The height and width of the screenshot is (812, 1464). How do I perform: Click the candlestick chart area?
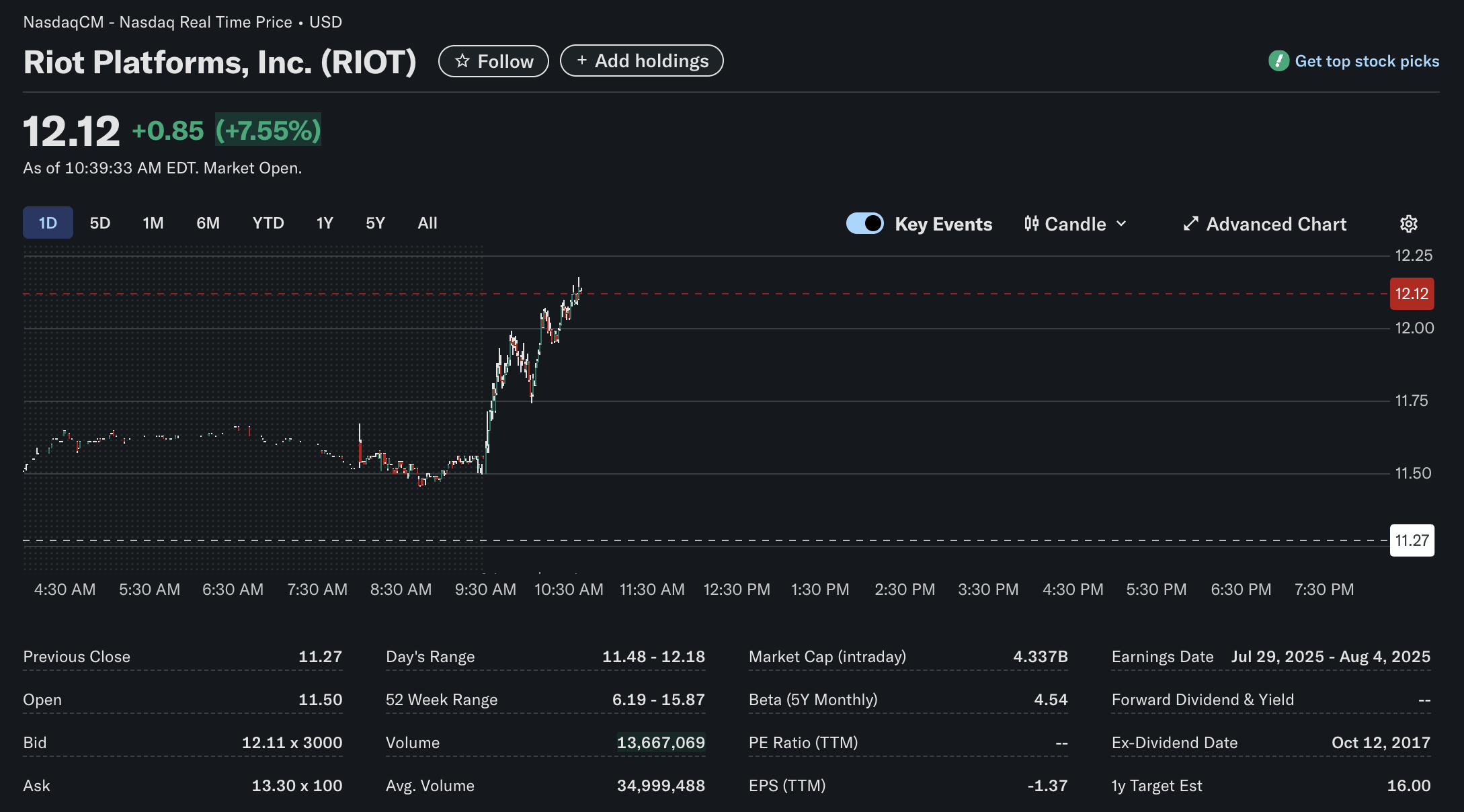pos(706,409)
